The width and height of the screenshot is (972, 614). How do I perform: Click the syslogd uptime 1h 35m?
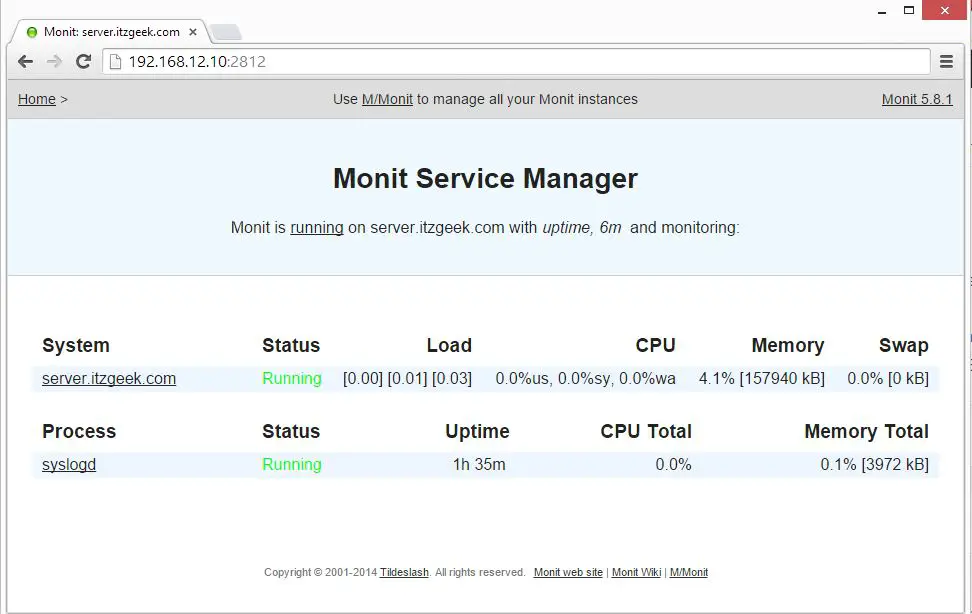click(x=479, y=465)
